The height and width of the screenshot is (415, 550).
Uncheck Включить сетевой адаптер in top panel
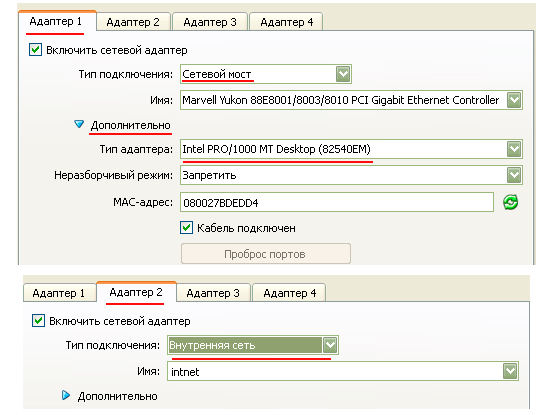(35, 50)
